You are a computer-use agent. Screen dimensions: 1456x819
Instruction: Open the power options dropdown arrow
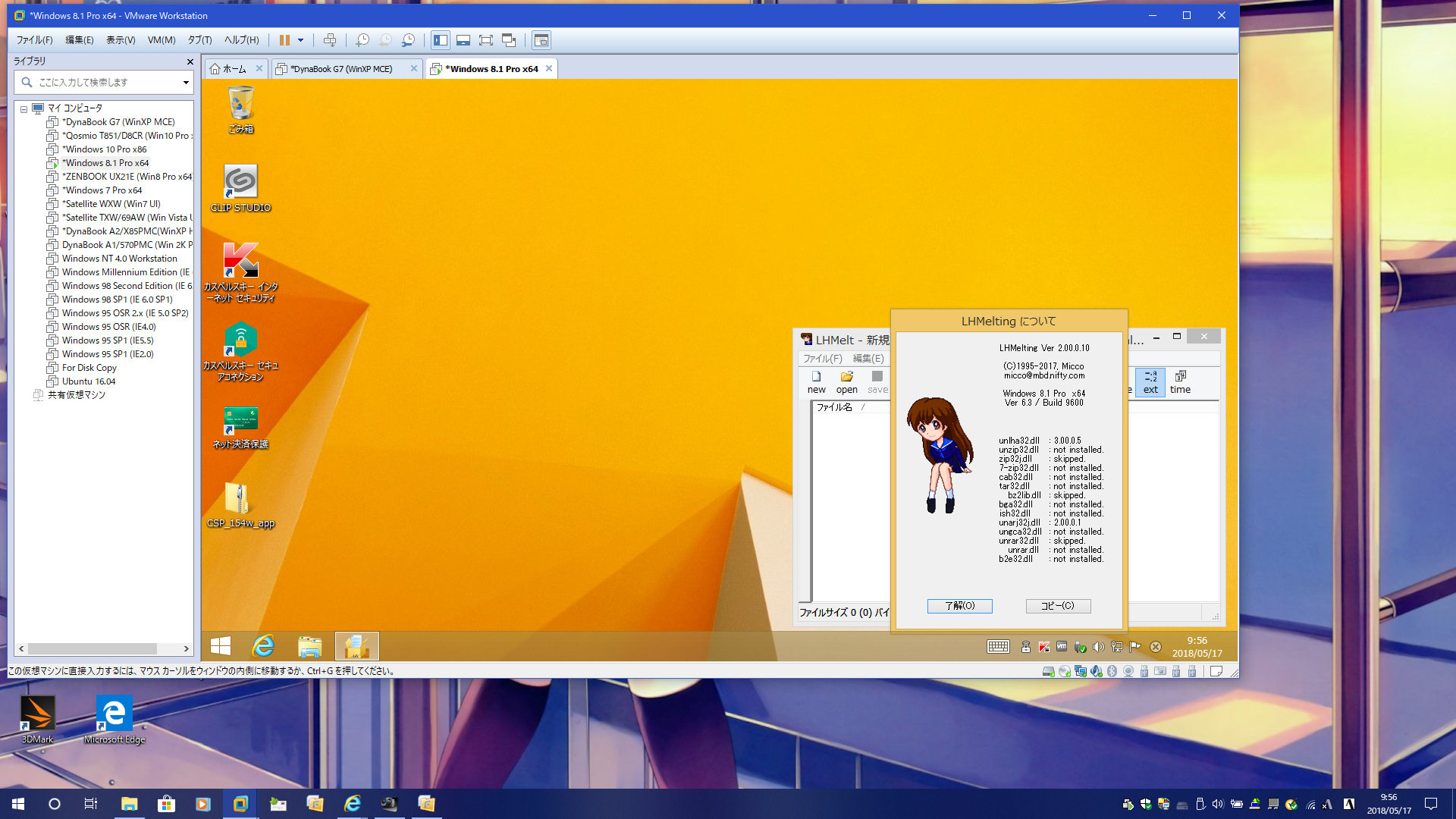pyautogui.click(x=301, y=40)
